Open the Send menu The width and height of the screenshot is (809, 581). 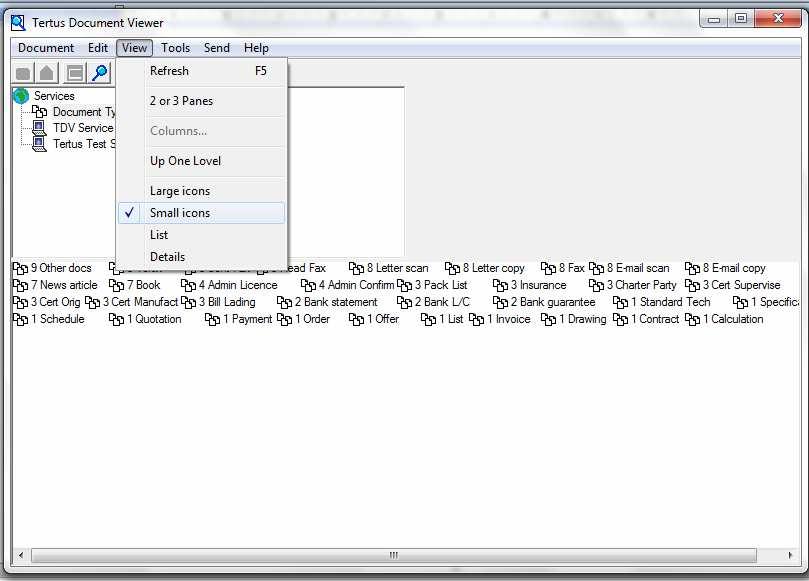pos(217,48)
